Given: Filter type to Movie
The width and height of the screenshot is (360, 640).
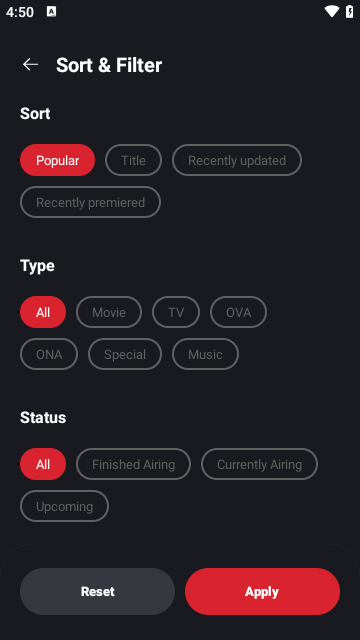Looking at the screenshot, I should click(109, 312).
